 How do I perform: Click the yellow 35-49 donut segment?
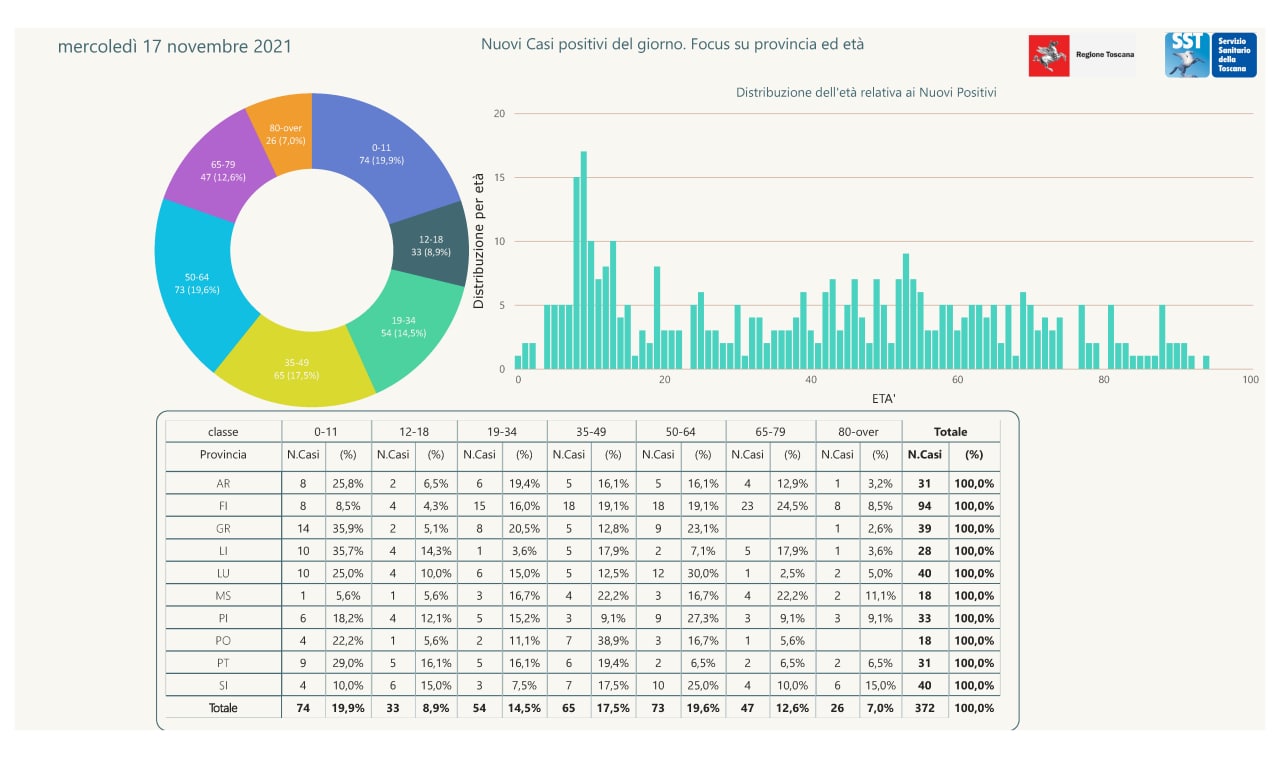tap(295, 368)
